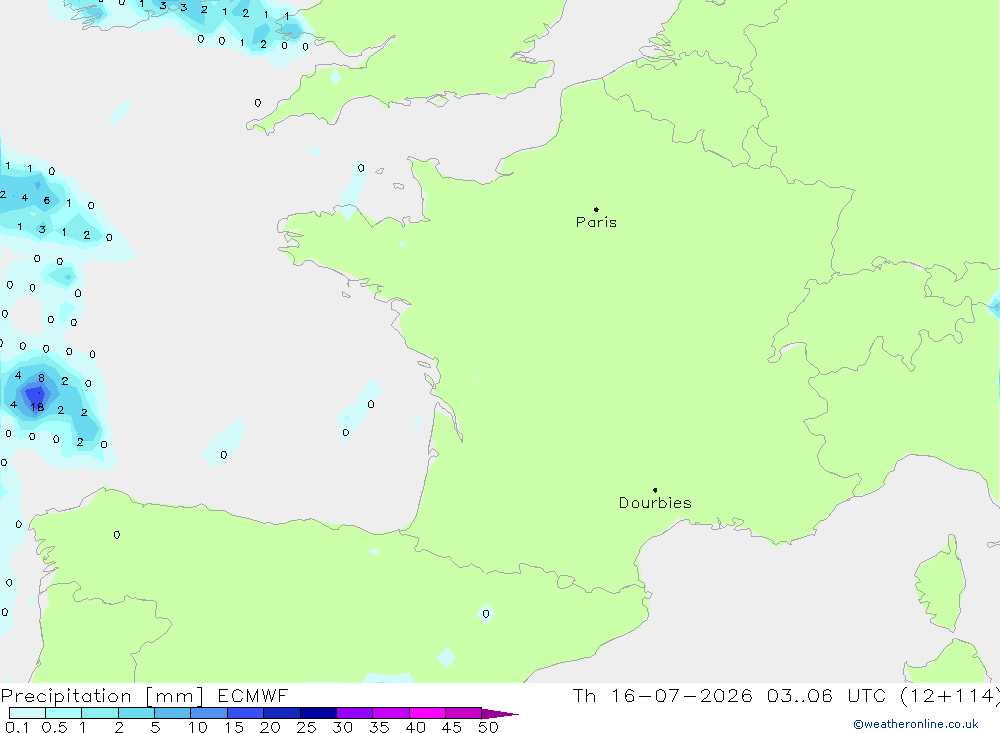Click the '8' precipitation value on map

point(41,378)
